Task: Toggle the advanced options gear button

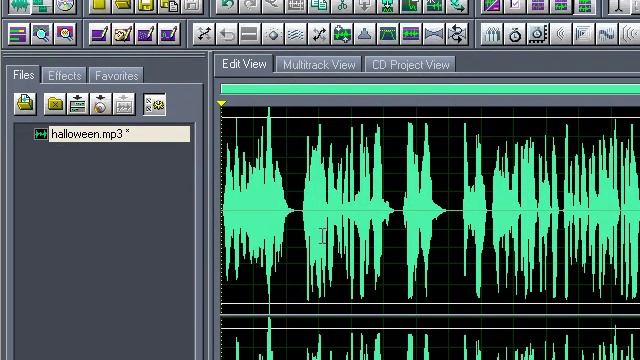Action: [x=154, y=104]
